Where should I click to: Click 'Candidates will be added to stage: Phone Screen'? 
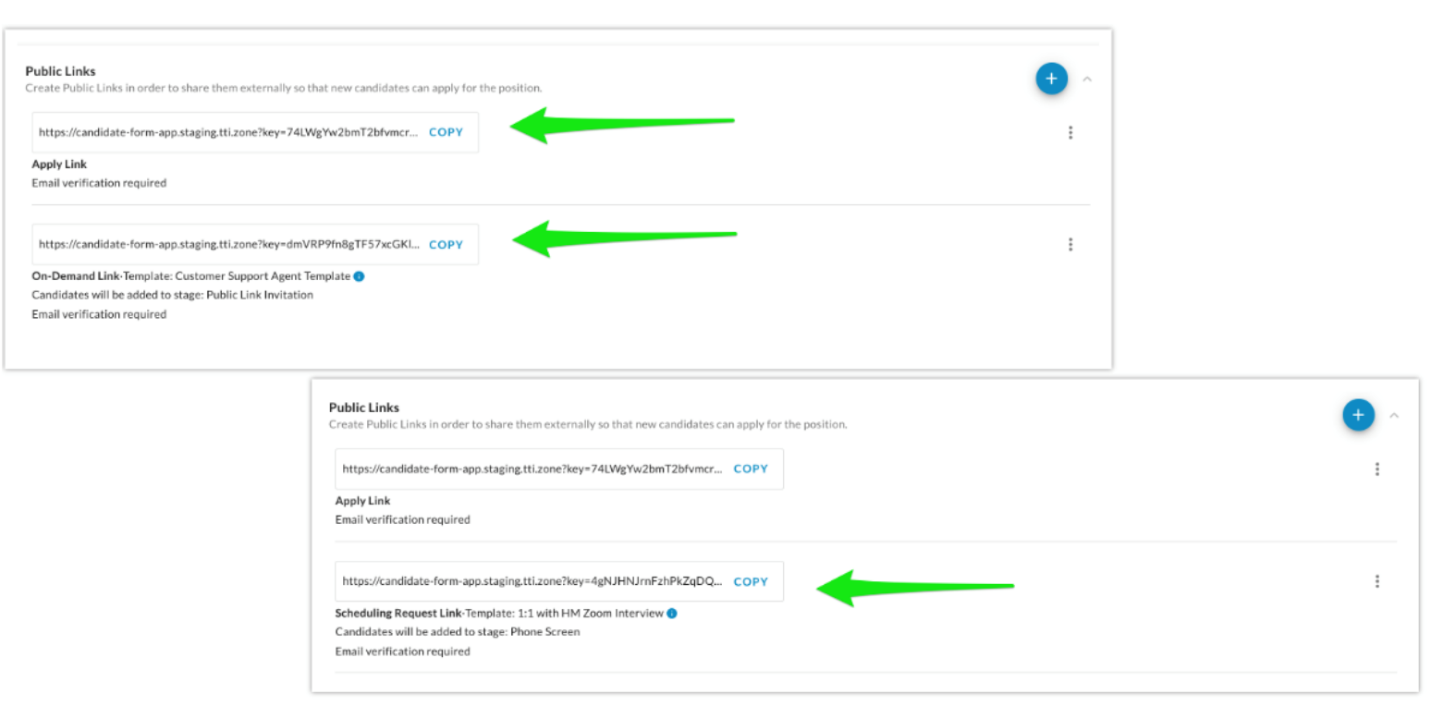point(457,632)
